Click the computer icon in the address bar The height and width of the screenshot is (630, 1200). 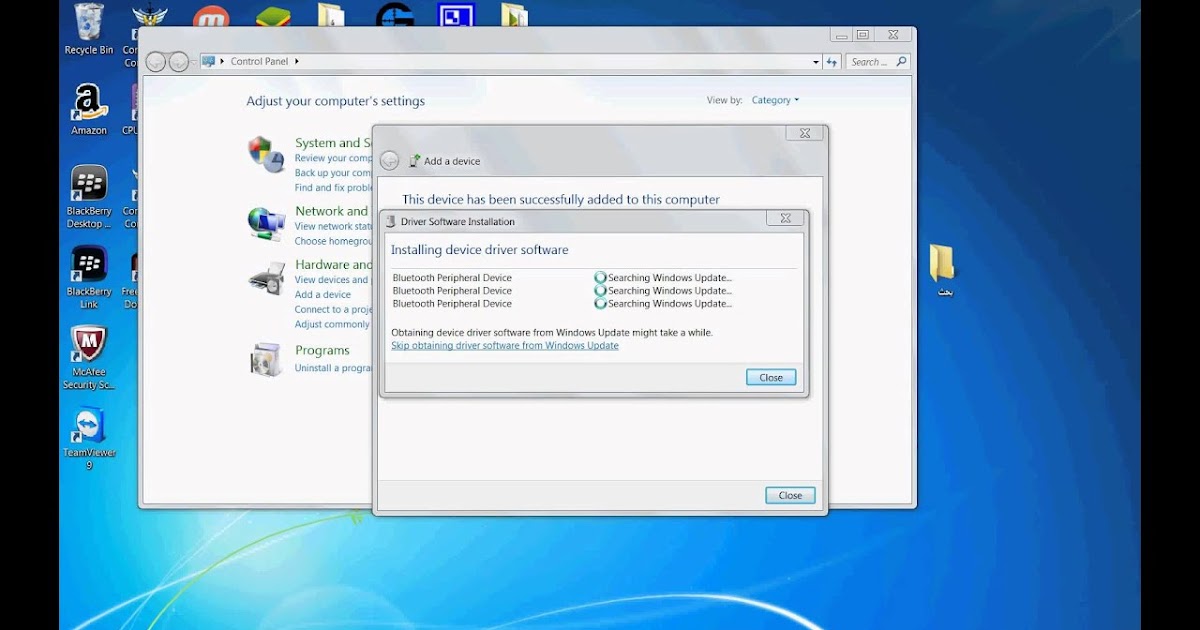[x=209, y=61]
